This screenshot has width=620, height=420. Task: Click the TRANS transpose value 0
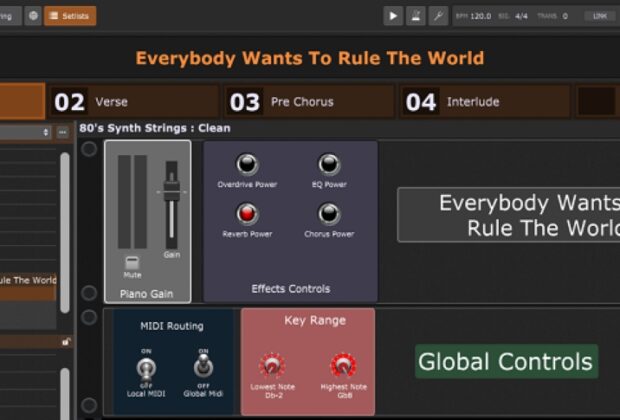[x=565, y=16]
